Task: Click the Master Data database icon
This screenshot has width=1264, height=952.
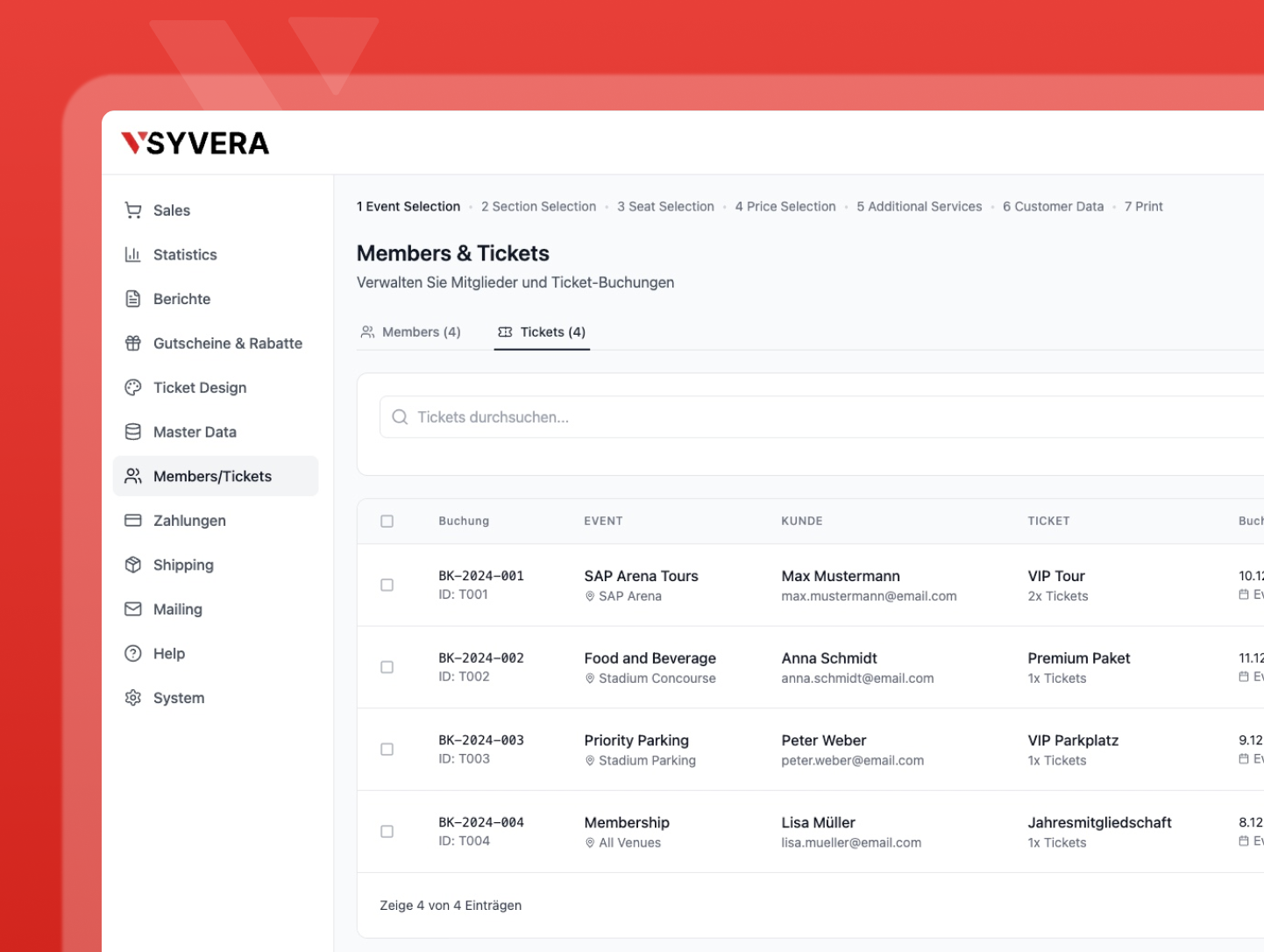Action: 133,432
